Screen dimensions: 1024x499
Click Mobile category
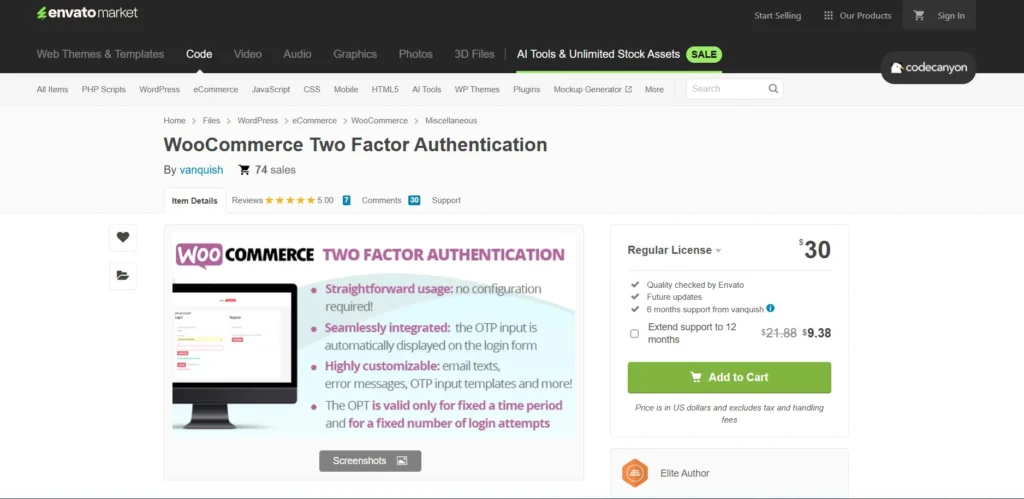pyautogui.click(x=346, y=89)
